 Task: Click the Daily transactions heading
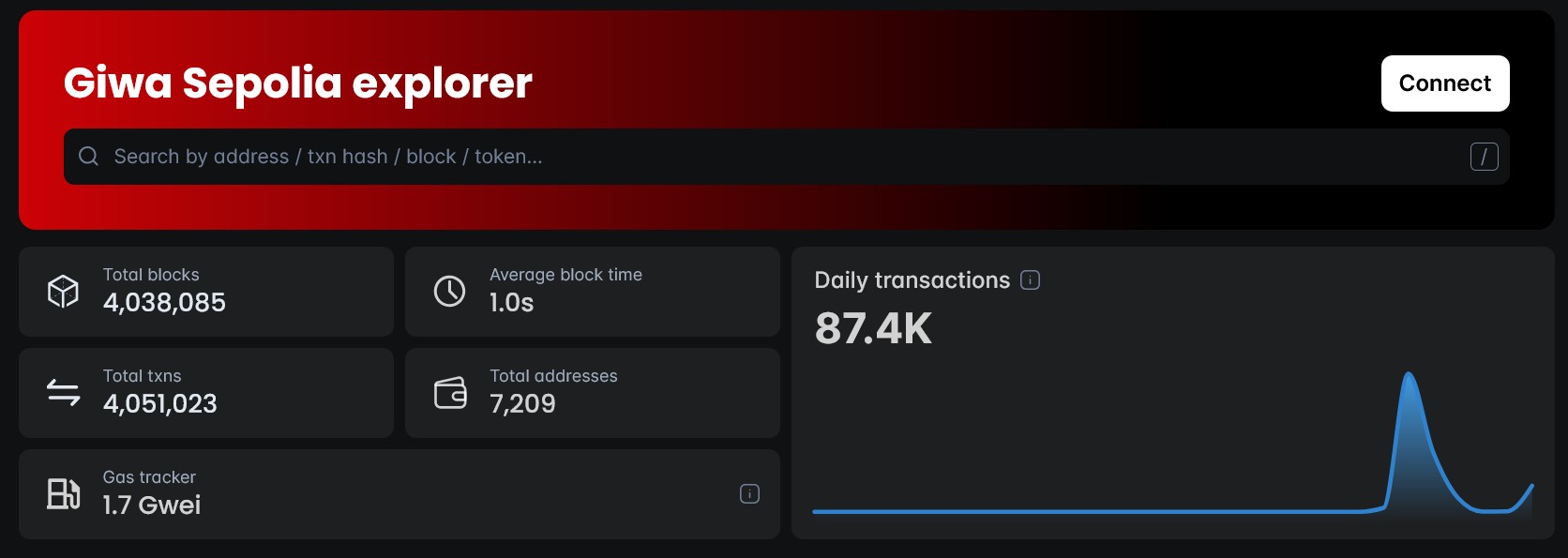pyautogui.click(x=912, y=280)
